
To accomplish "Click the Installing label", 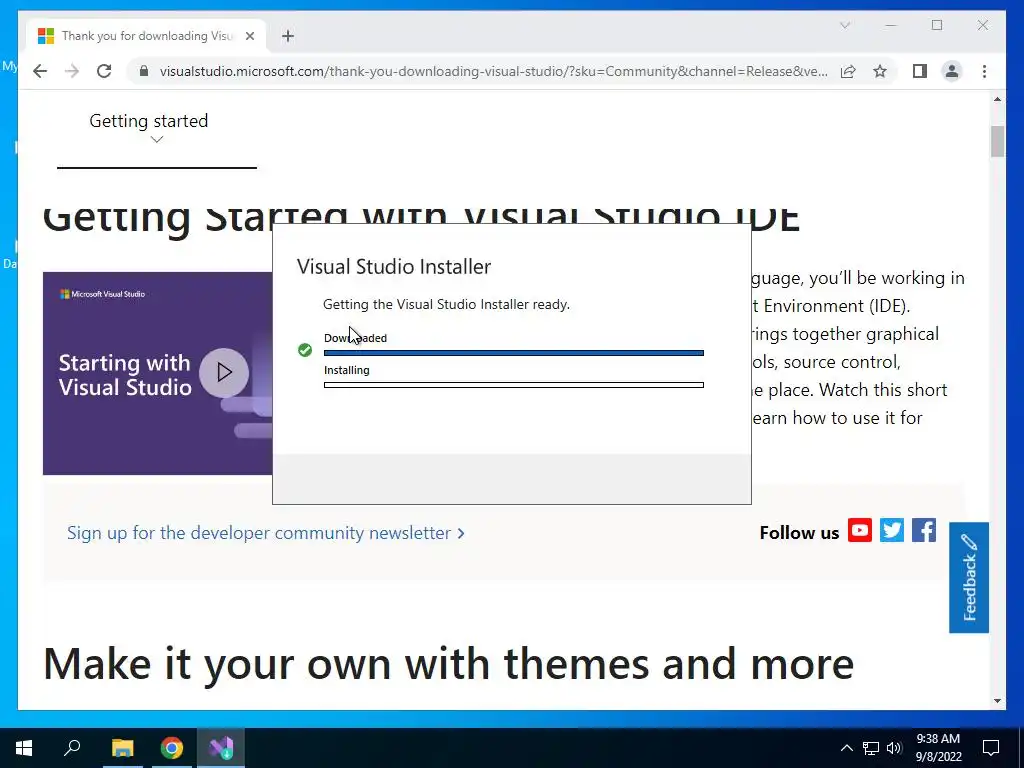I will click(347, 370).
